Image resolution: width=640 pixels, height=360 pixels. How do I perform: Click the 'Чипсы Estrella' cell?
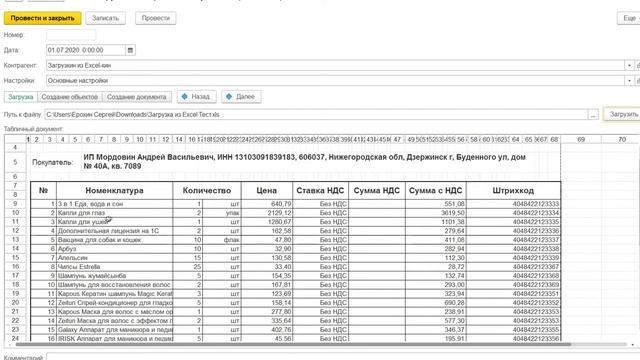click(114, 267)
